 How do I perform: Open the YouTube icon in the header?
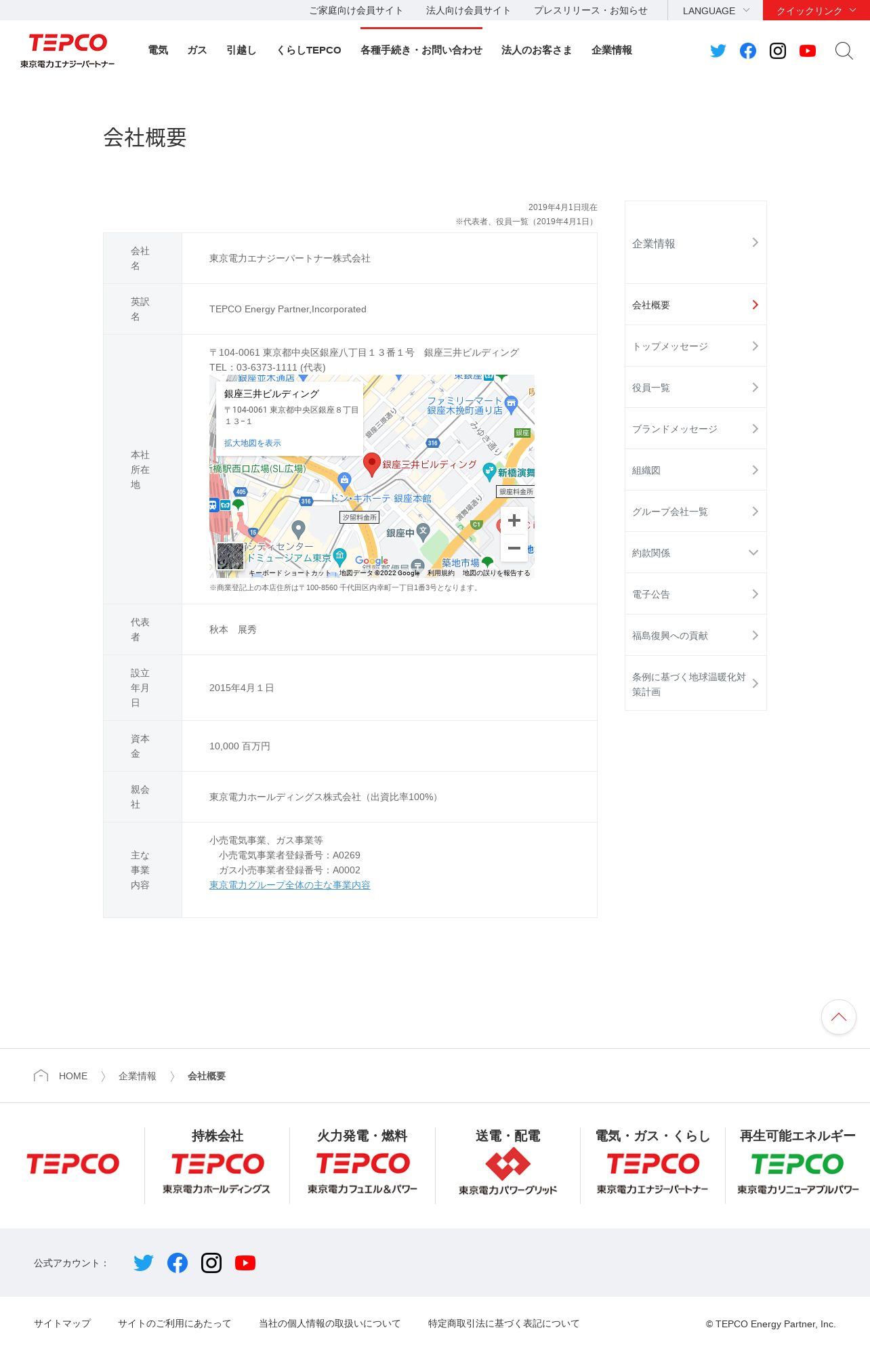click(x=808, y=51)
